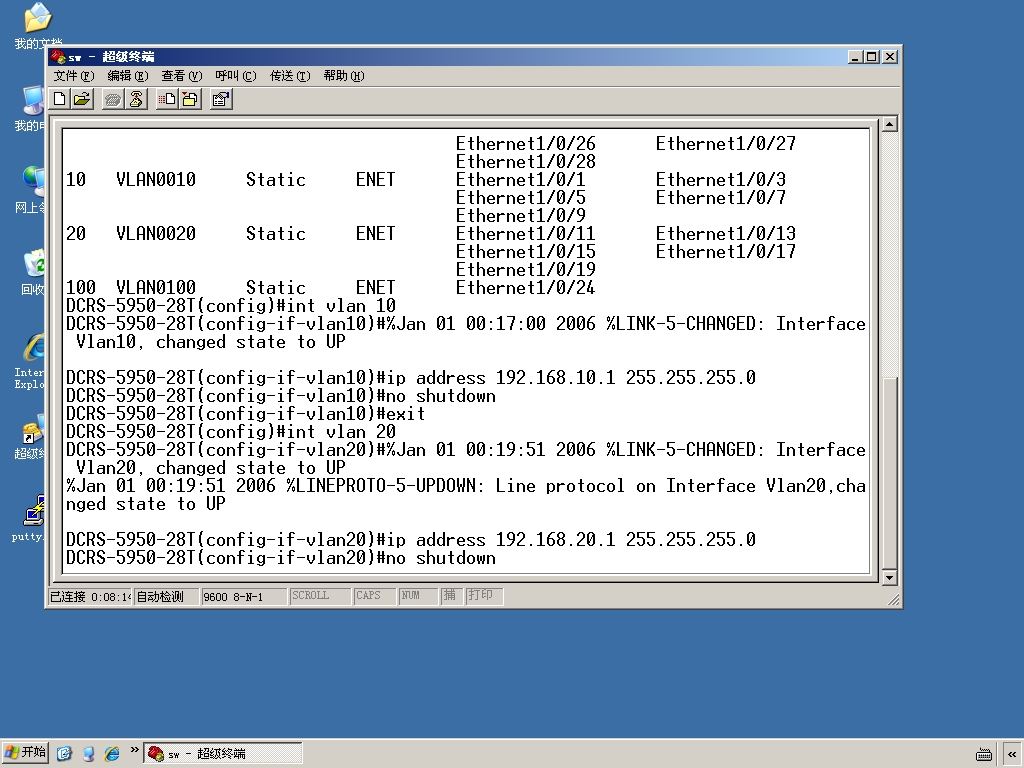Click the SCROLL status bar indicator

pos(319,596)
